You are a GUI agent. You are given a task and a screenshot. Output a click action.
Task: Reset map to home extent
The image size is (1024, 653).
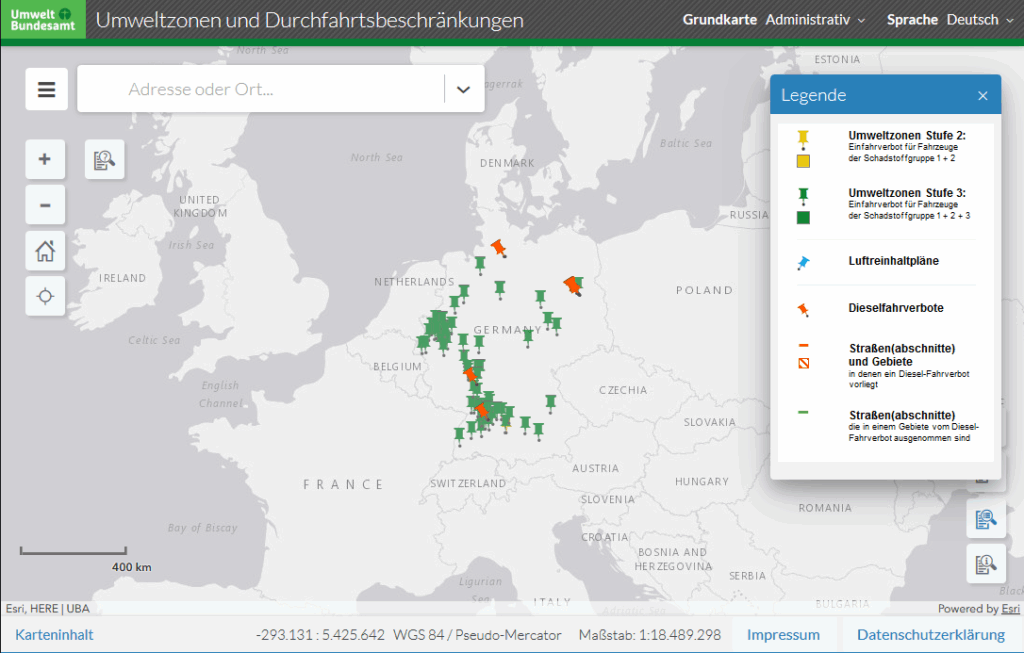tap(45, 250)
